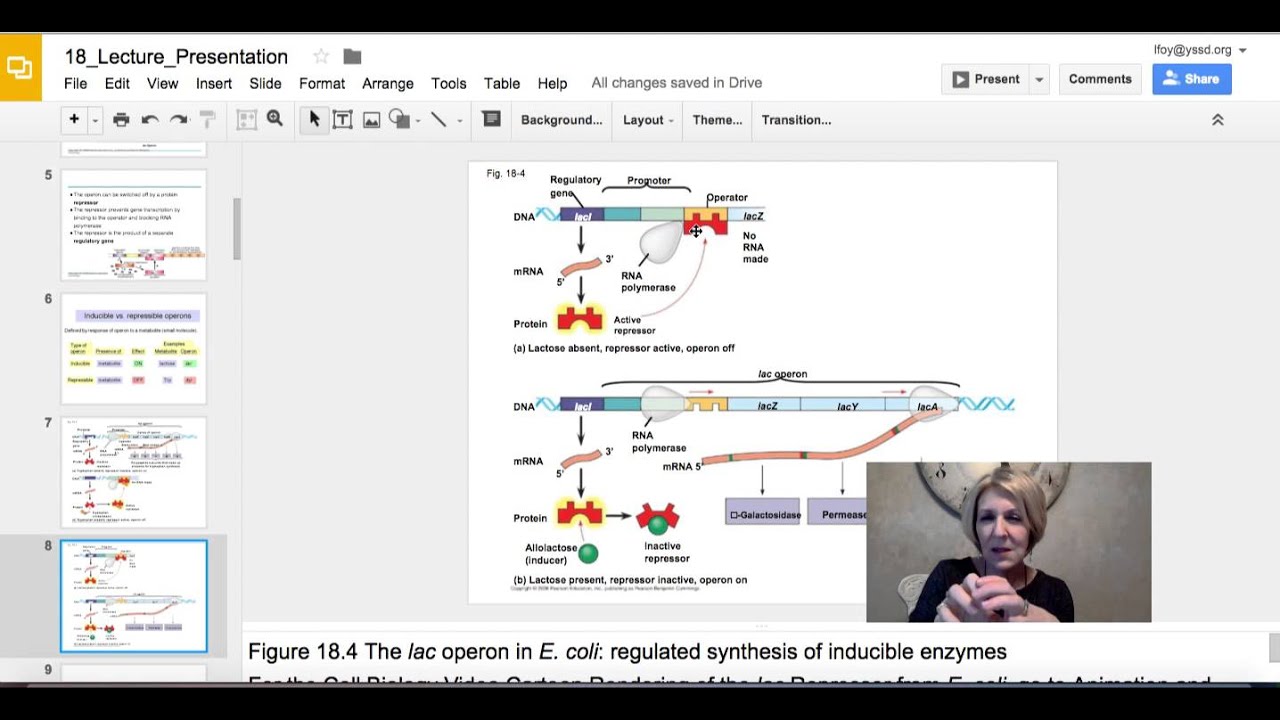Click the Transition... button
The height and width of the screenshot is (720, 1280).
796,120
